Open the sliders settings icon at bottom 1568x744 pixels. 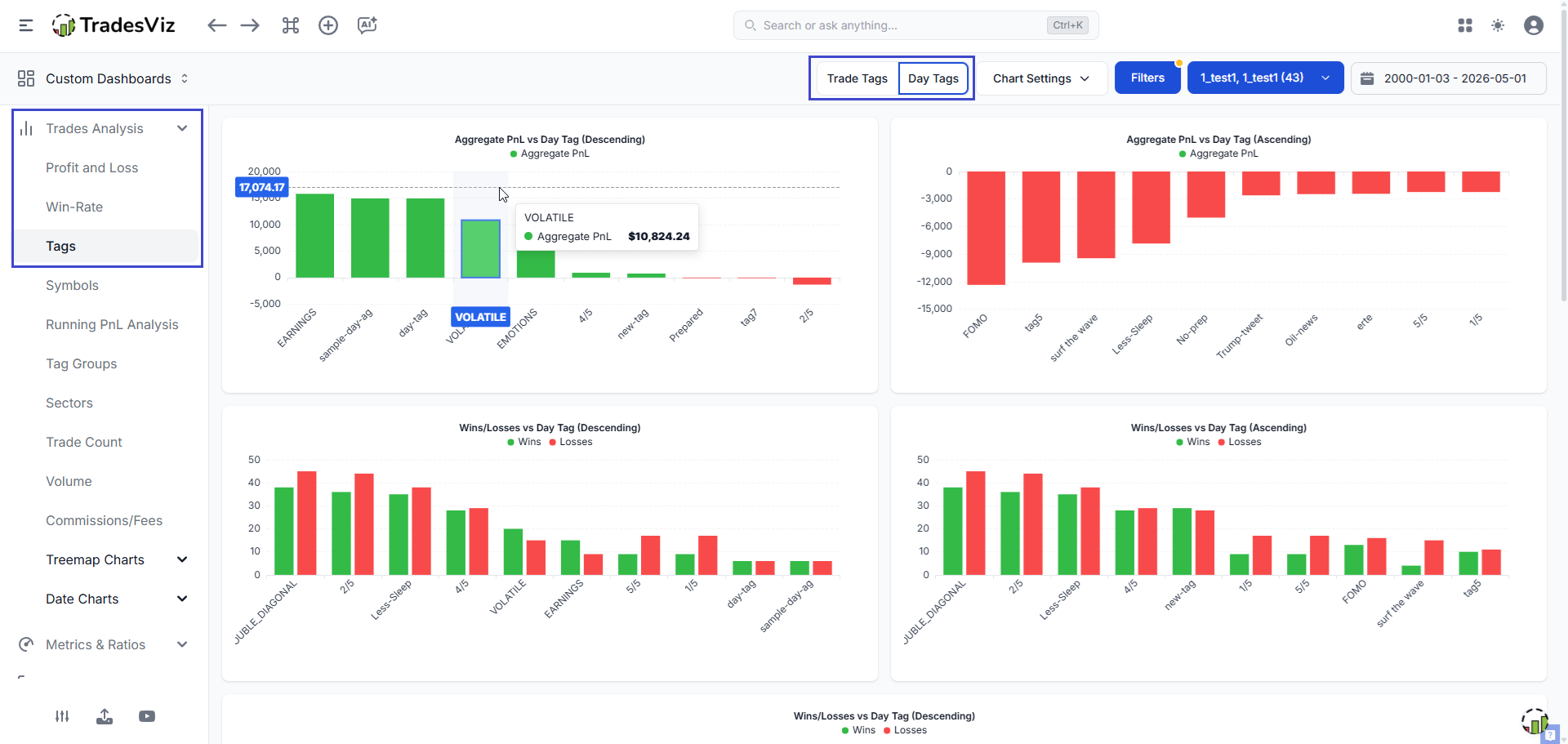pyautogui.click(x=62, y=716)
